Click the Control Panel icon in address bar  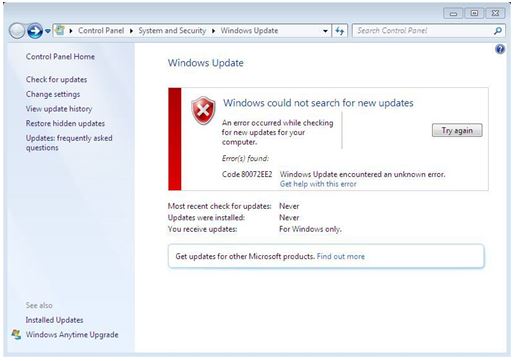click(60, 30)
